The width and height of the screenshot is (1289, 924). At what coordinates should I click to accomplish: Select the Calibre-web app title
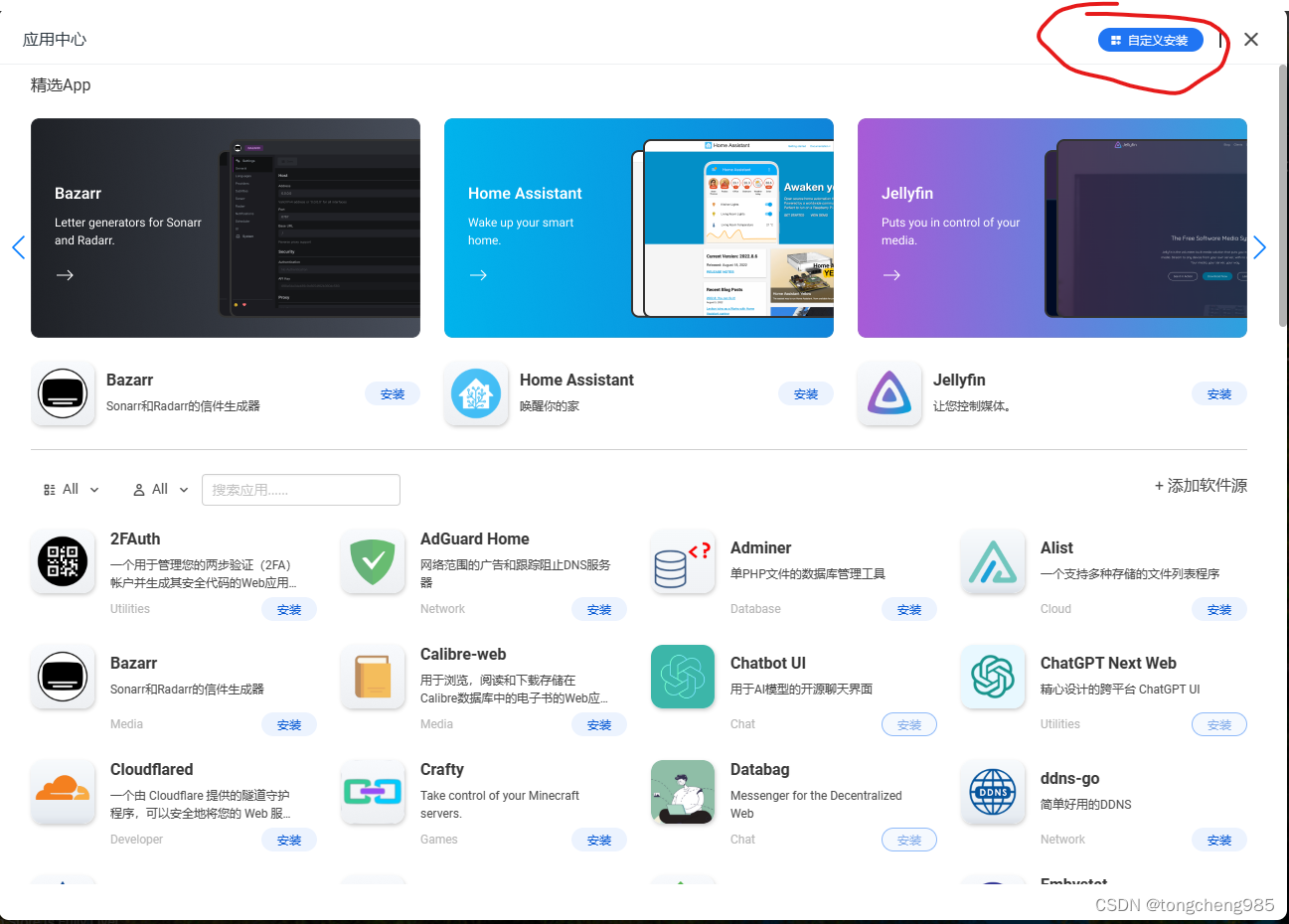pyautogui.click(x=463, y=655)
